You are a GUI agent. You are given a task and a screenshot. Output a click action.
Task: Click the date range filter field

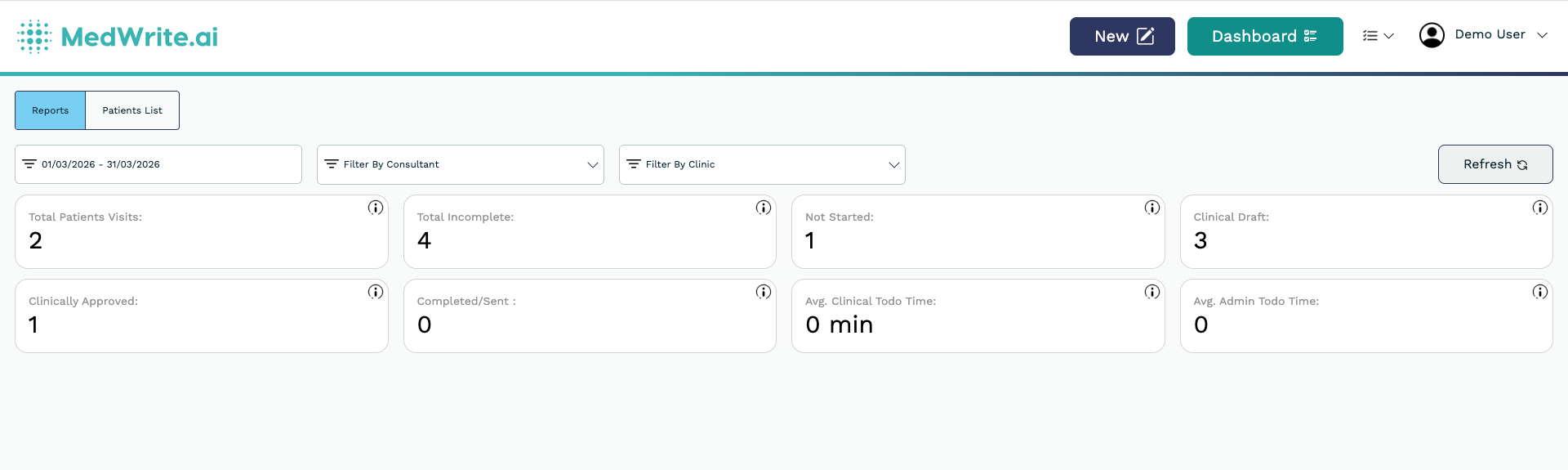[158, 164]
